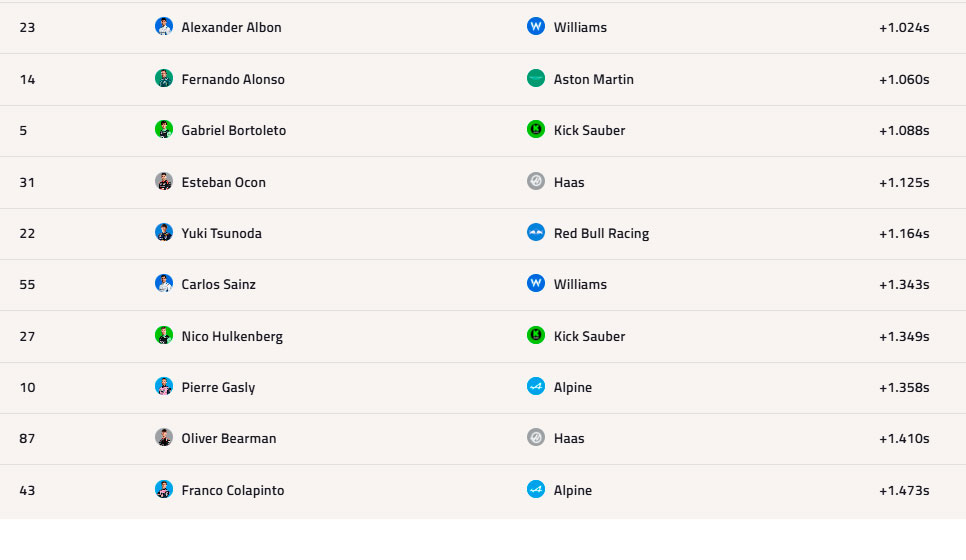Screen dimensions: 966x560
Task: Click the Aston Martin team logo
Action: point(536,79)
